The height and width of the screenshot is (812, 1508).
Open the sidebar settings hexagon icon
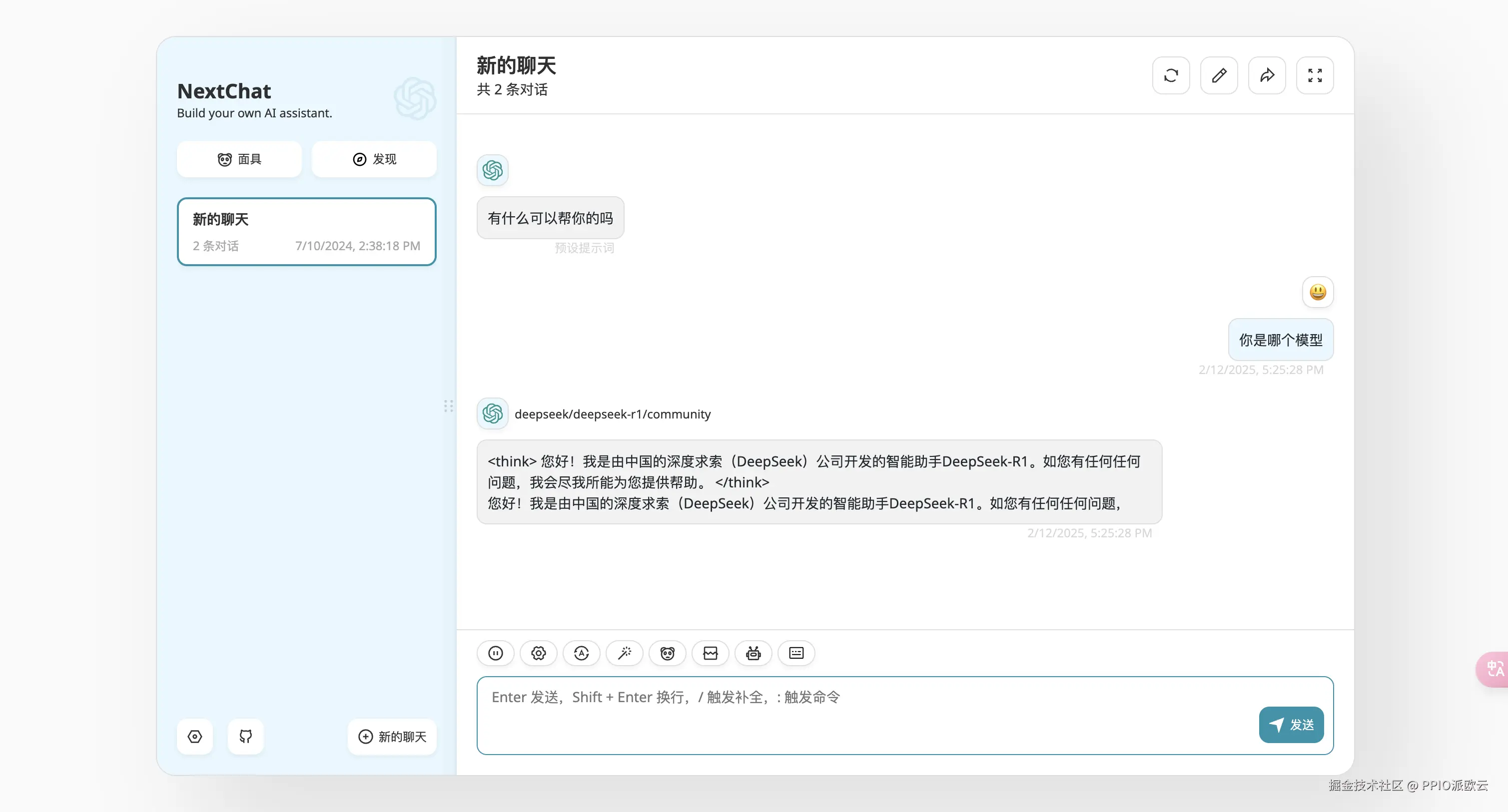pos(195,737)
